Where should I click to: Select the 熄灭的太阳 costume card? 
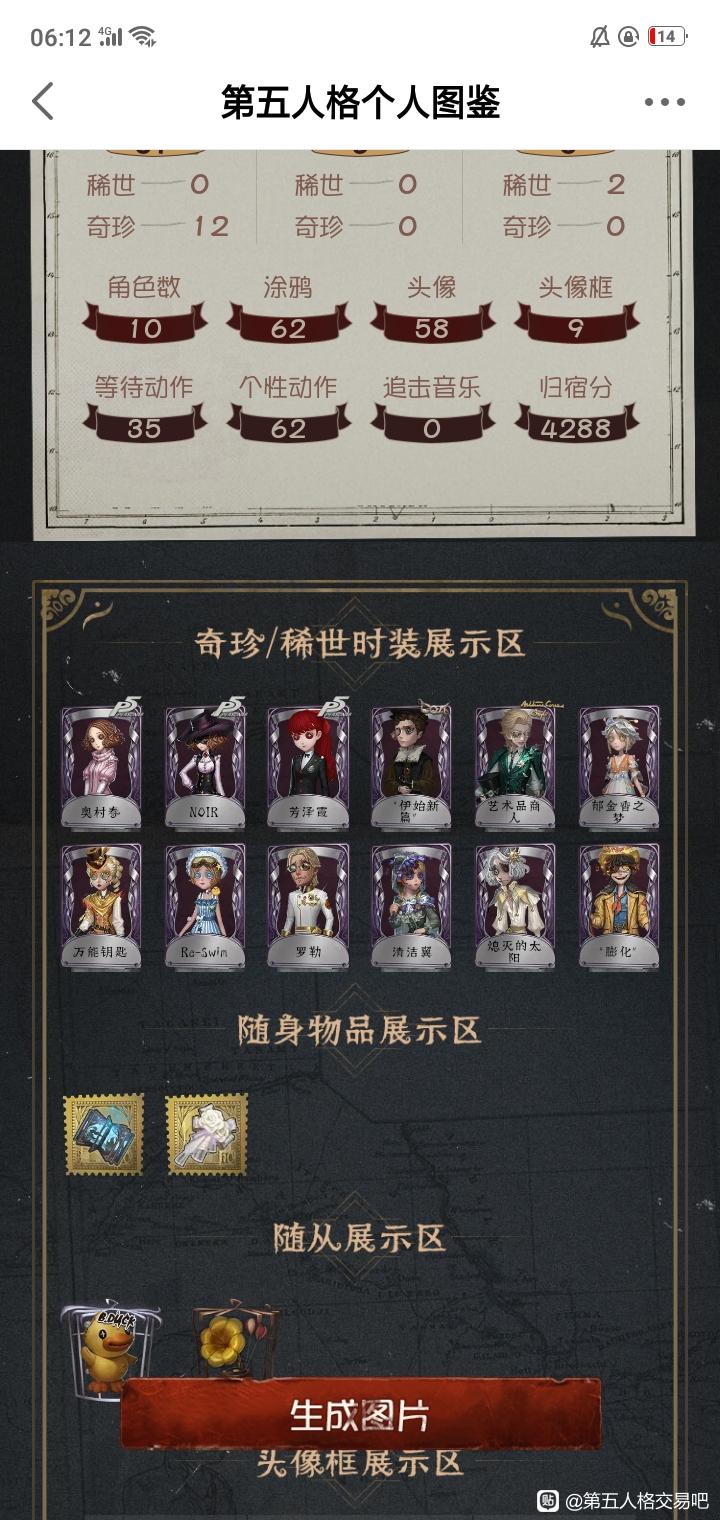[515, 906]
